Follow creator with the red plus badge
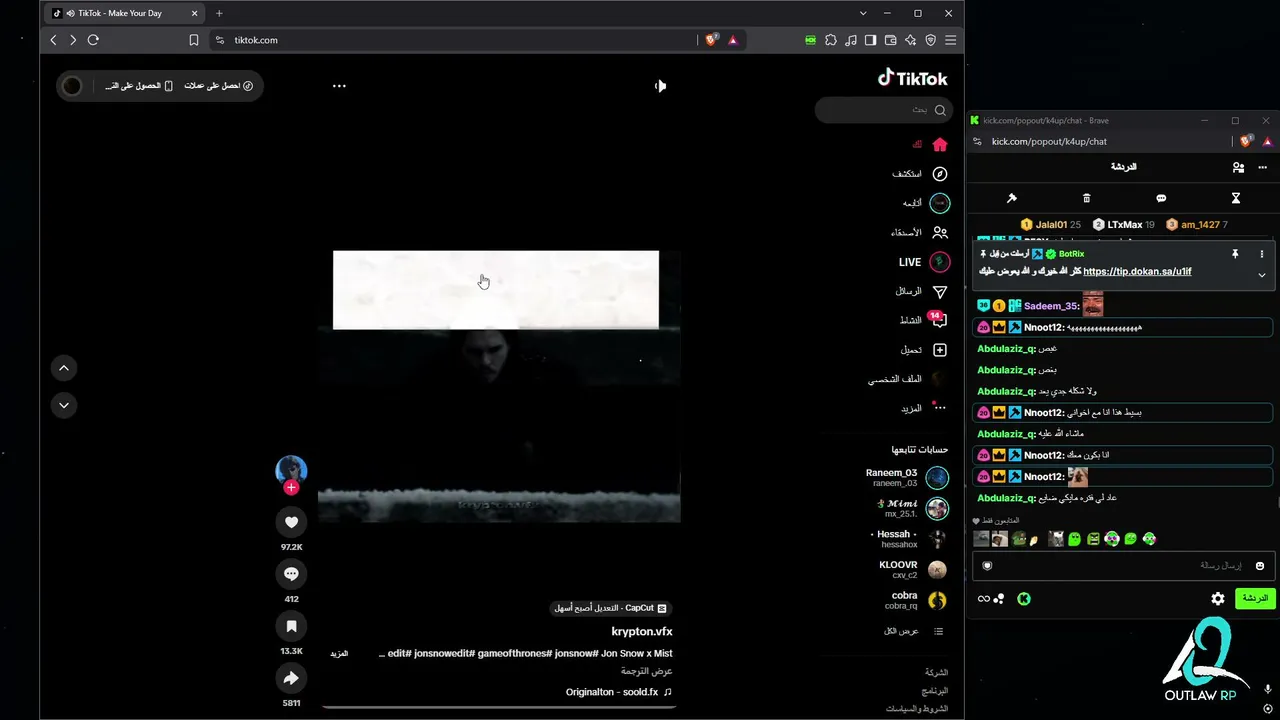 coord(291,488)
